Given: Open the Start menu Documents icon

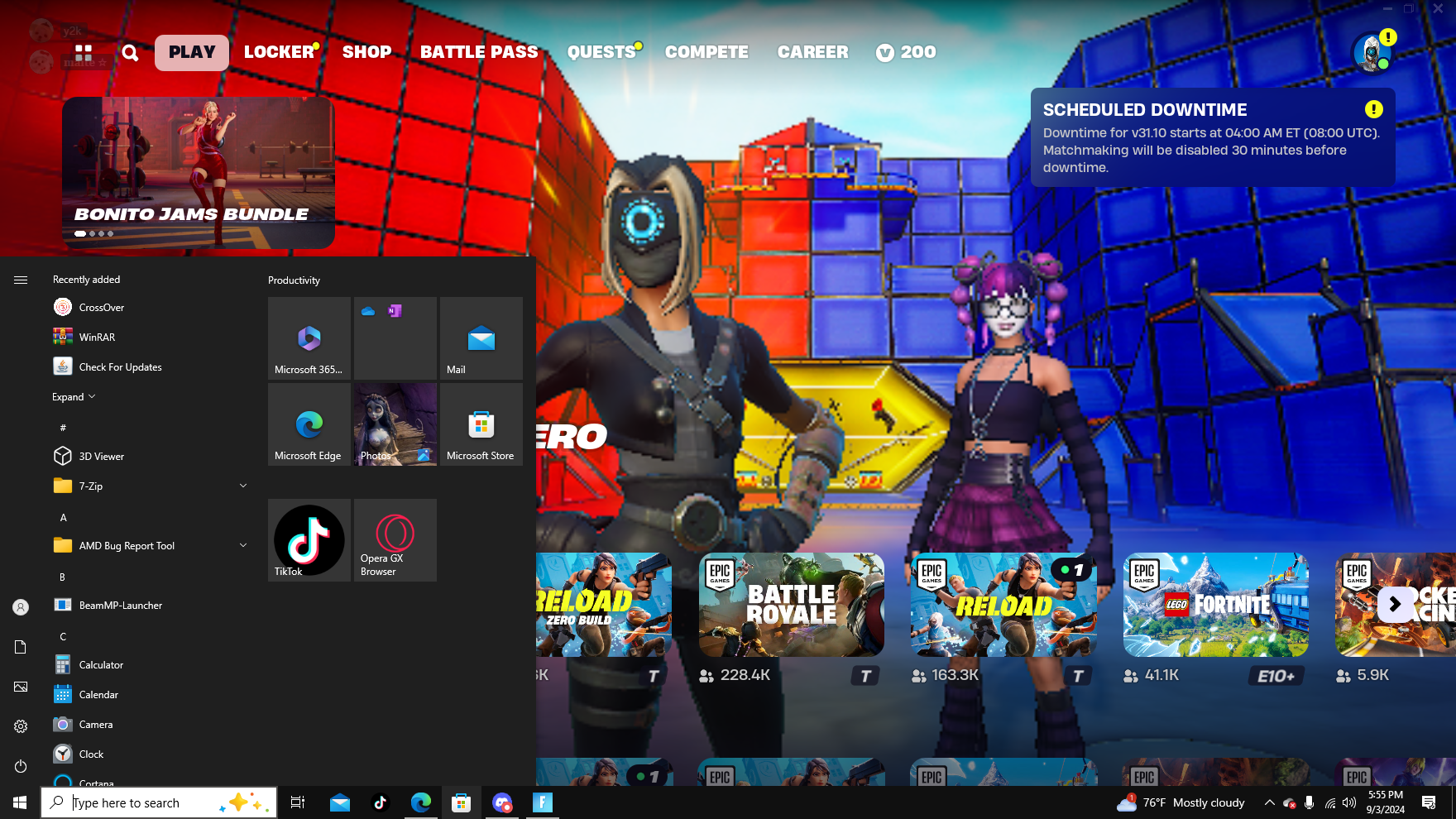Looking at the screenshot, I should (x=21, y=647).
